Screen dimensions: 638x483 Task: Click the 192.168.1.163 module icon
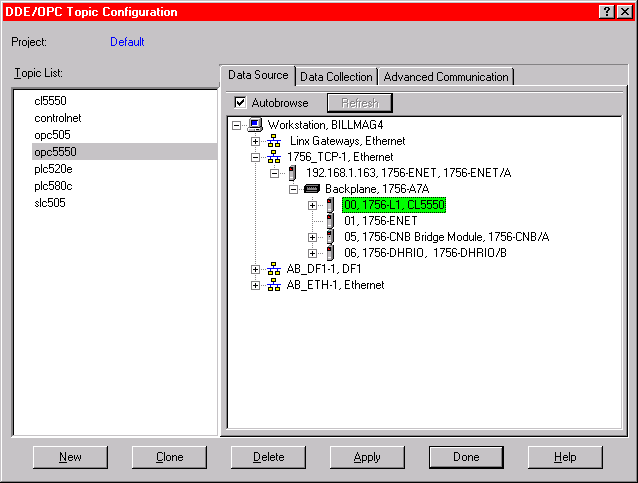point(292,173)
